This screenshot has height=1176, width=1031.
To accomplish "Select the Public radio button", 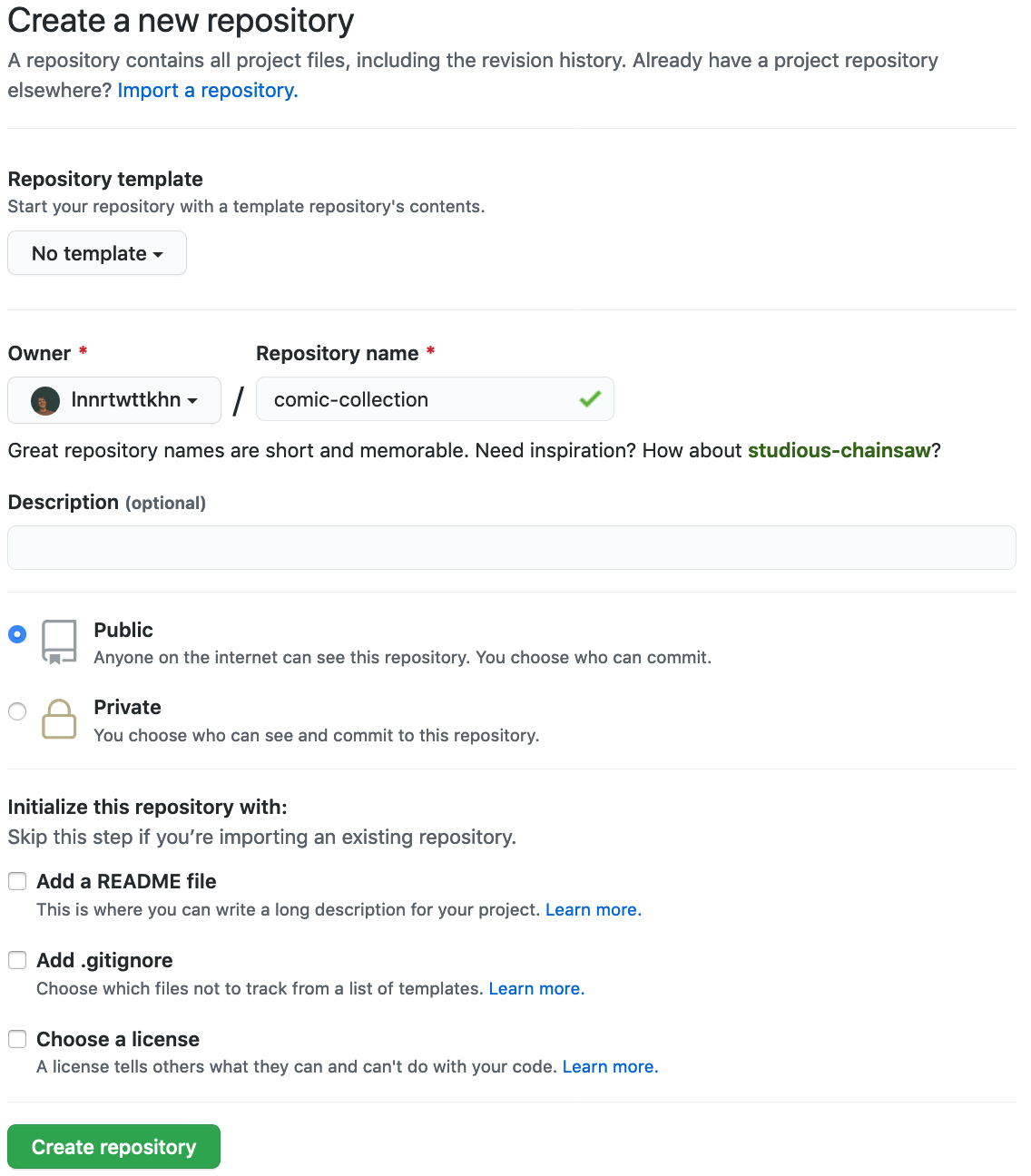I will [17, 634].
